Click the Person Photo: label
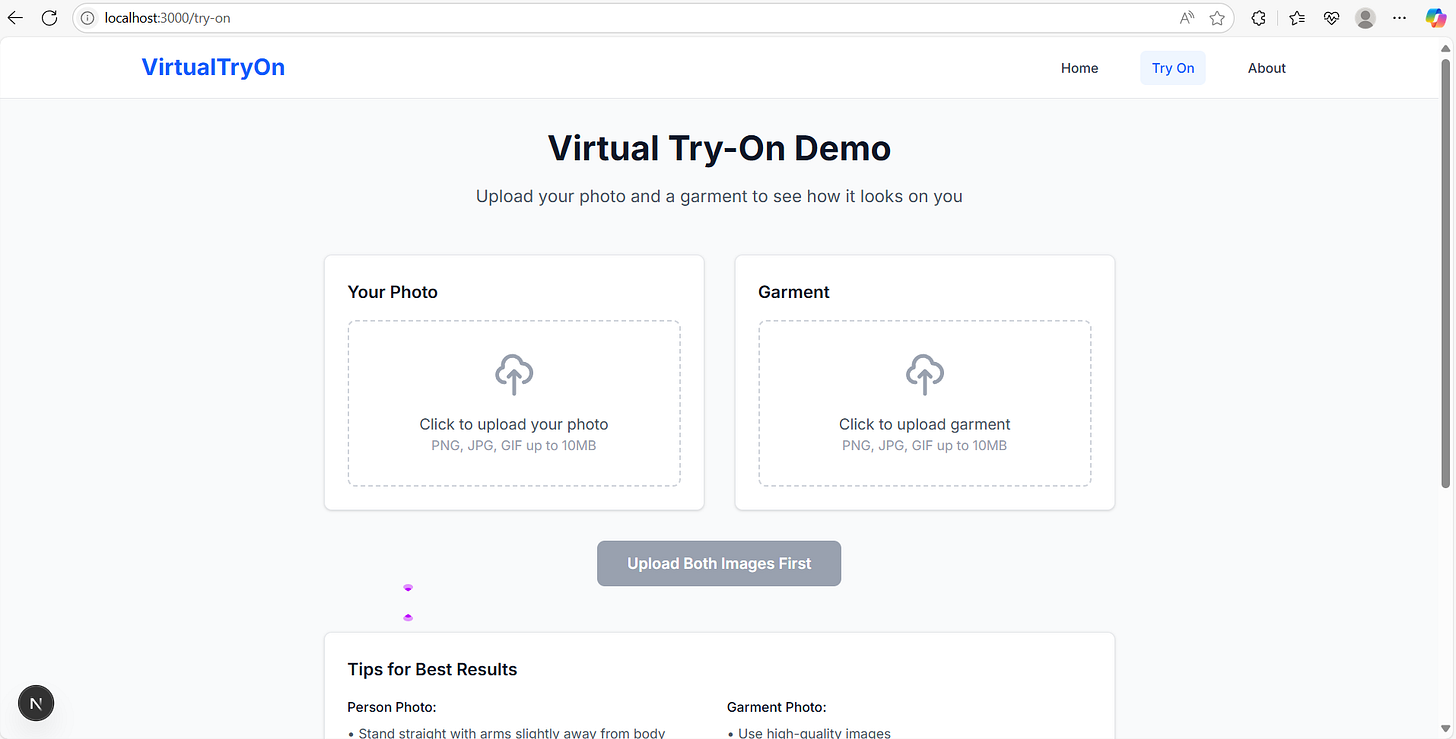 (392, 707)
